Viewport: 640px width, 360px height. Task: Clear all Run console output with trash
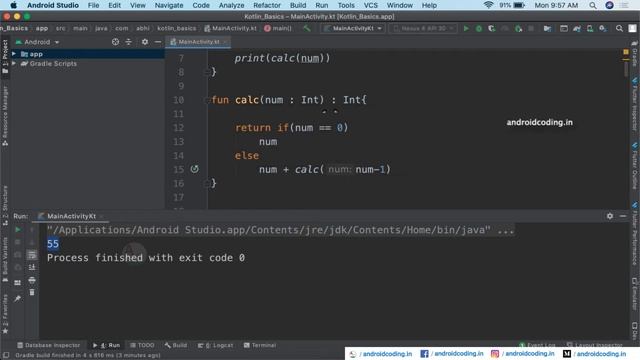pyautogui.click(x=32, y=293)
